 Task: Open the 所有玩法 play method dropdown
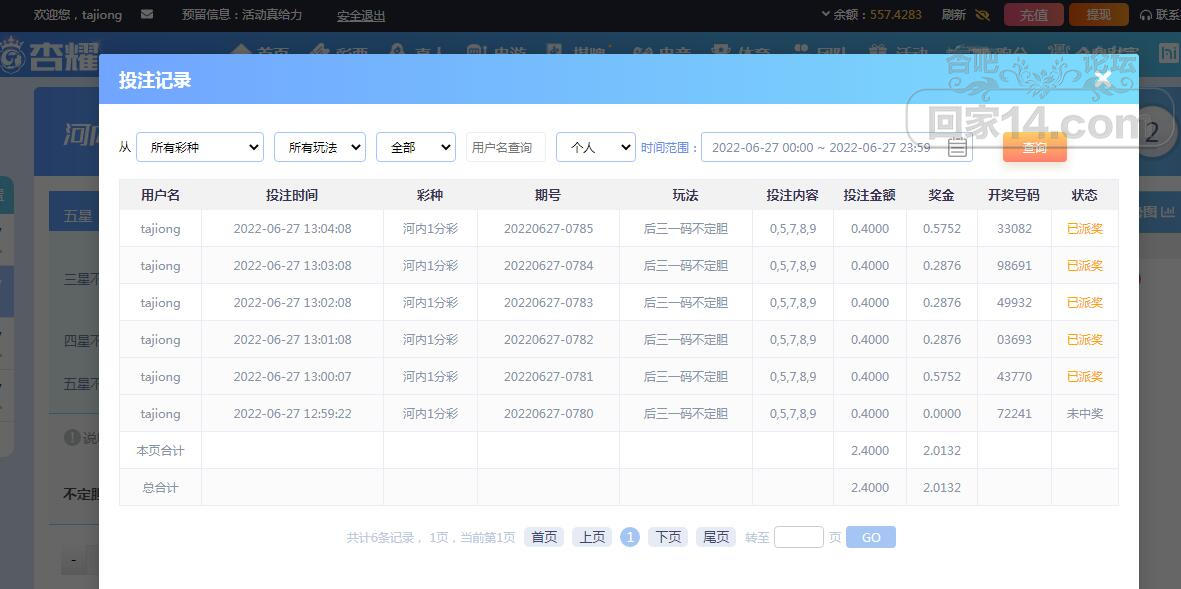pos(320,147)
